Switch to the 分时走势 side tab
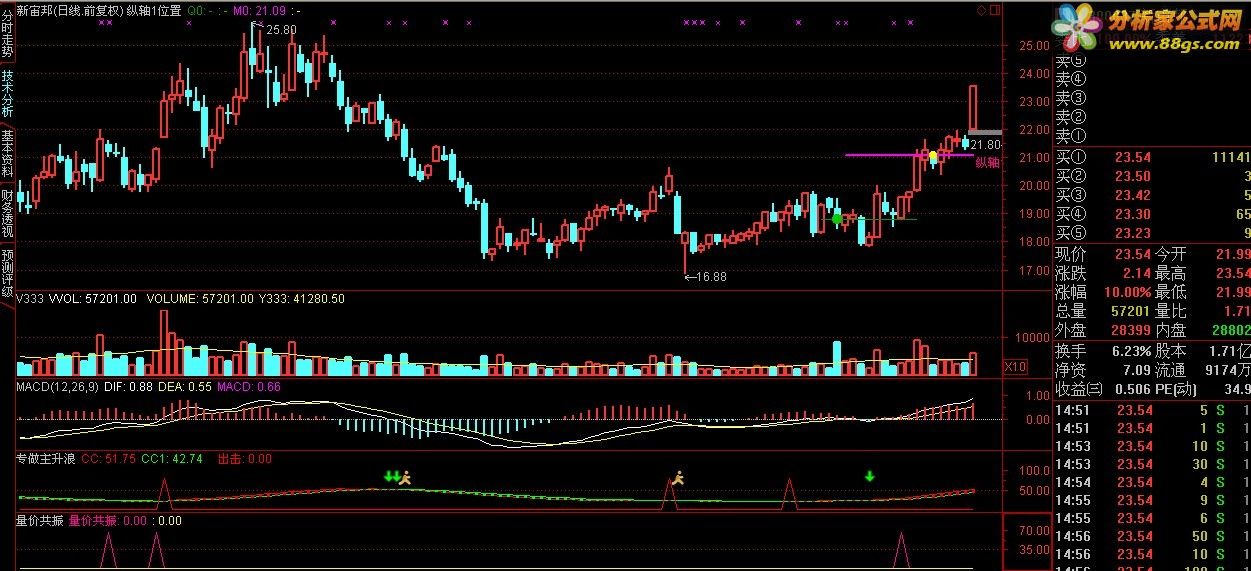Image resolution: width=1251 pixels, height=571 pixels. (x=7, y=32)
